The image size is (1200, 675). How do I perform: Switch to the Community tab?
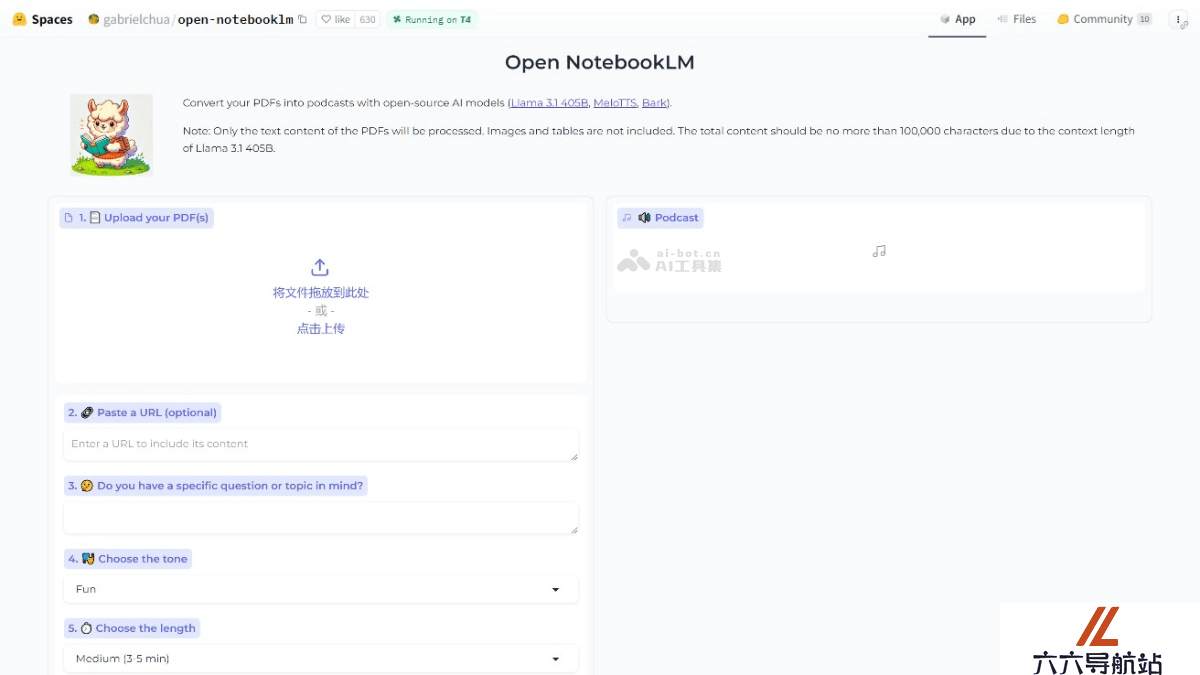coord(1103,19)
